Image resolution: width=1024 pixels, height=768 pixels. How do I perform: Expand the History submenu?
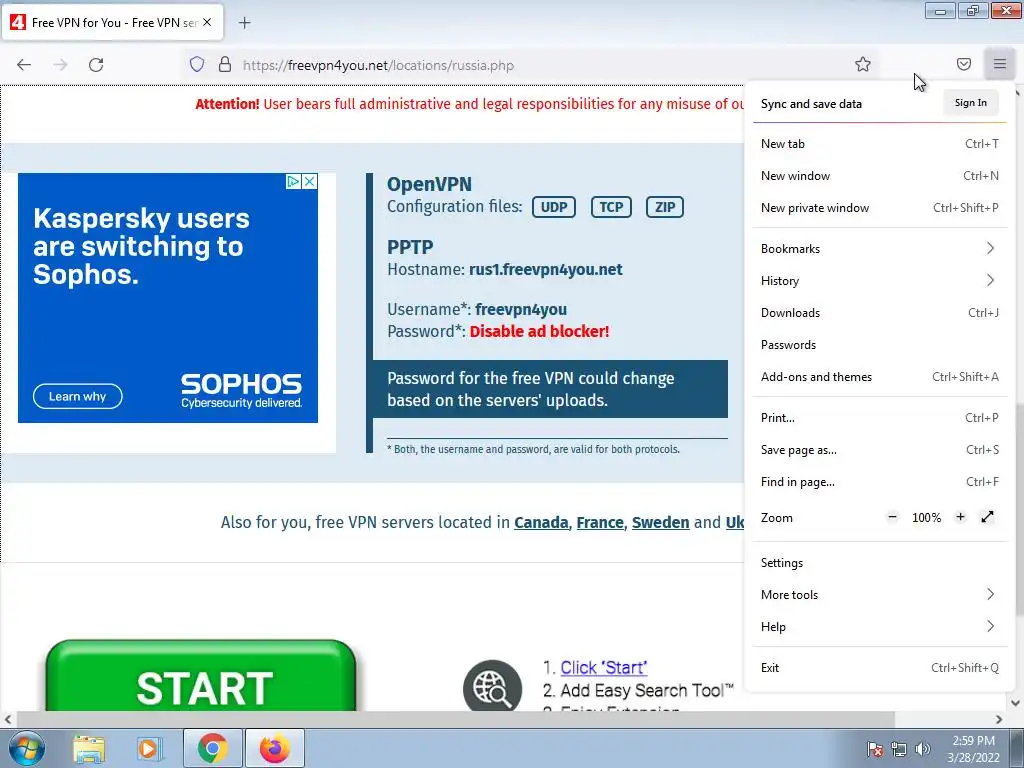click(879, 280)
